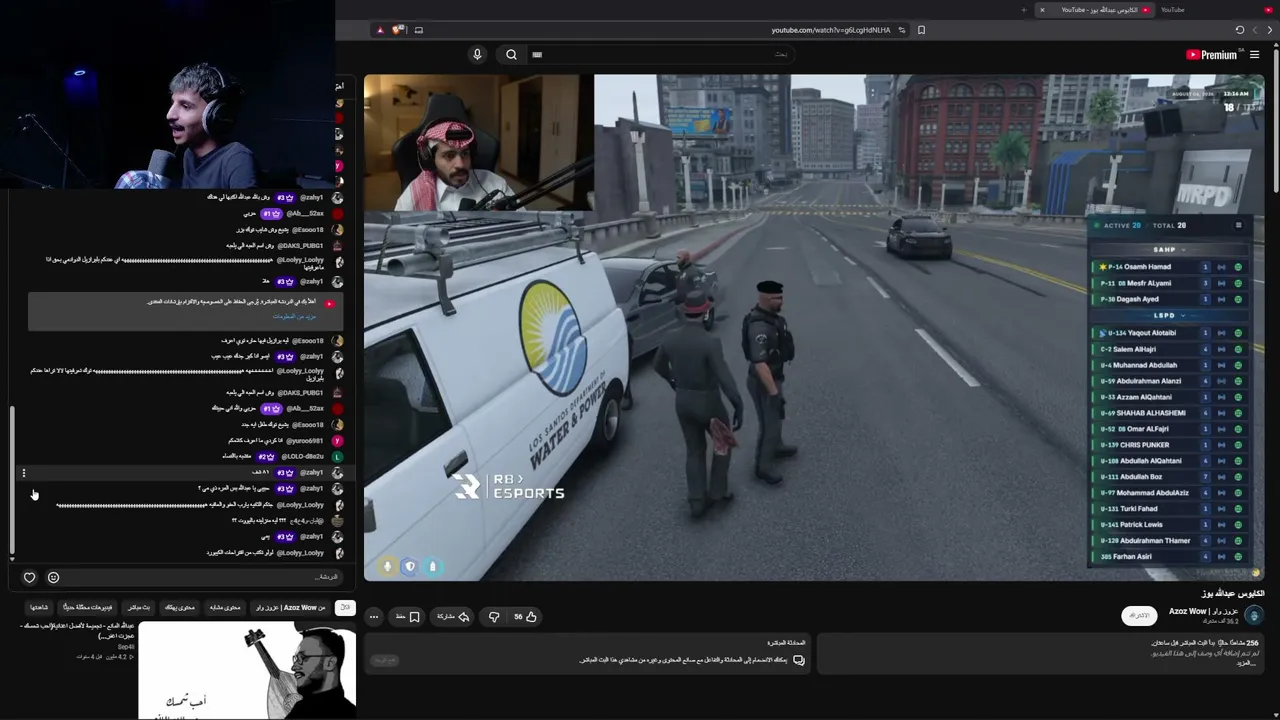Select the 'شاهدتها' filter chip

click(x=39, y=607)
